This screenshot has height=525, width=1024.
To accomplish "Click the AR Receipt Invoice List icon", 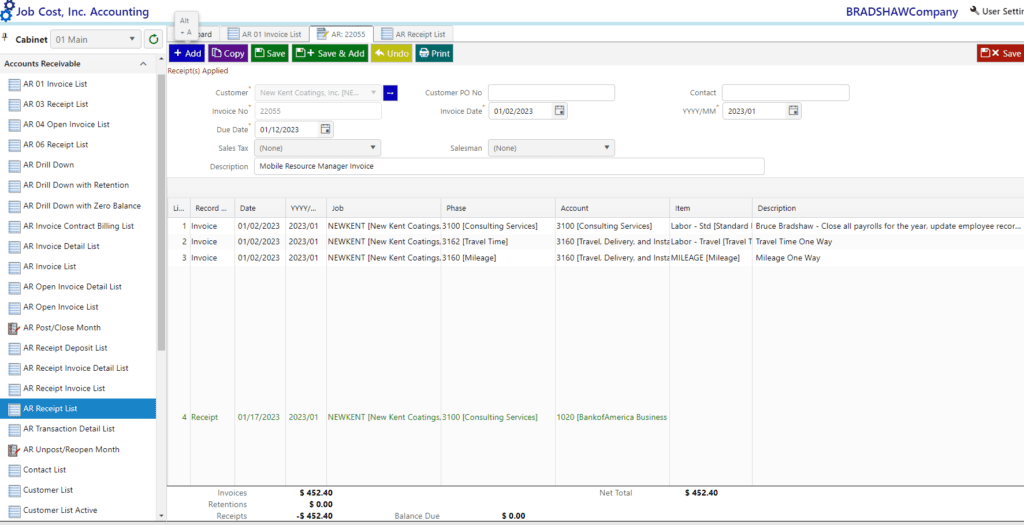I will 14,389.
